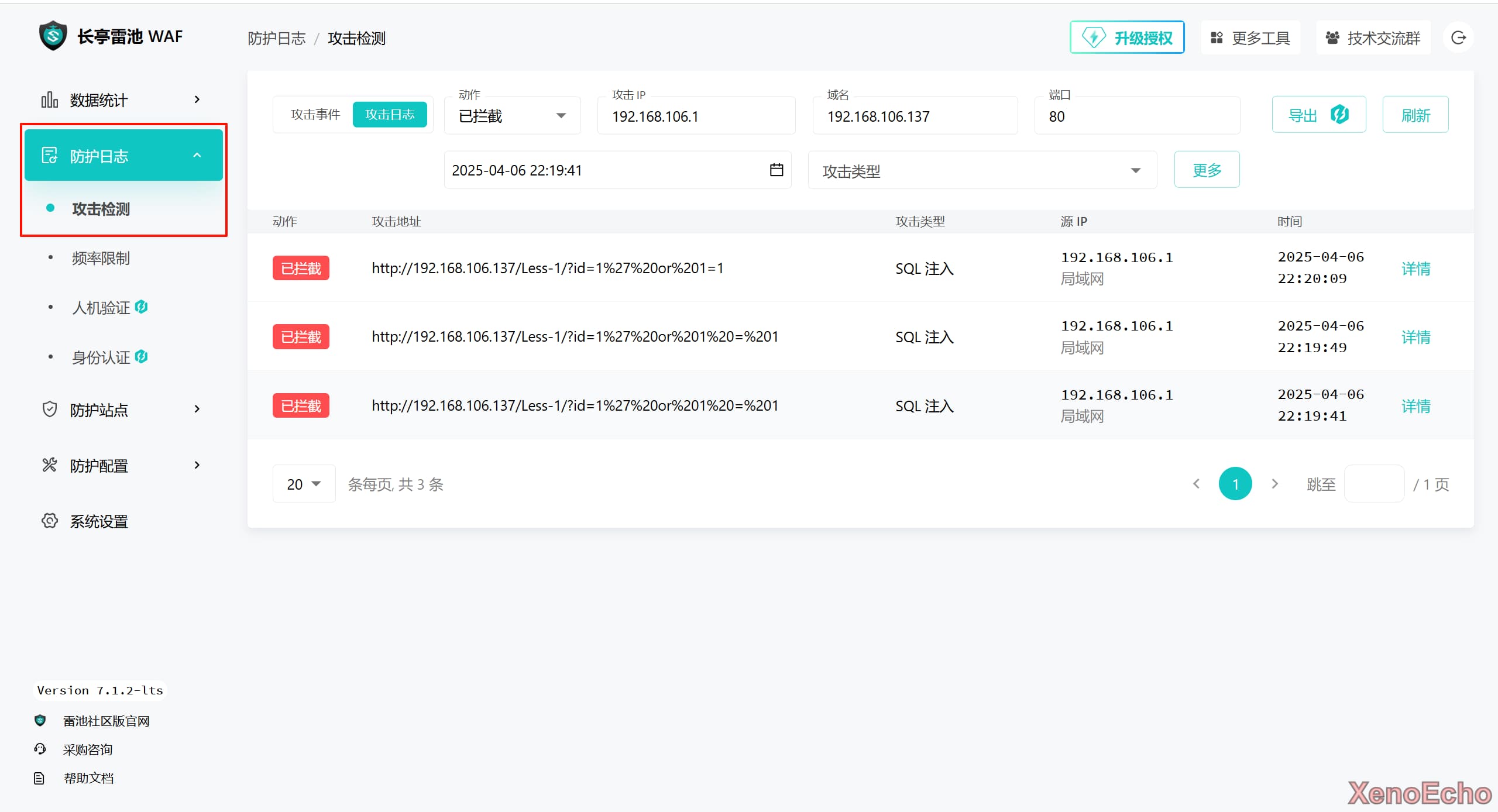Open the calendar date picker icon
The image size is (1498, 812).
click(776, 170)
